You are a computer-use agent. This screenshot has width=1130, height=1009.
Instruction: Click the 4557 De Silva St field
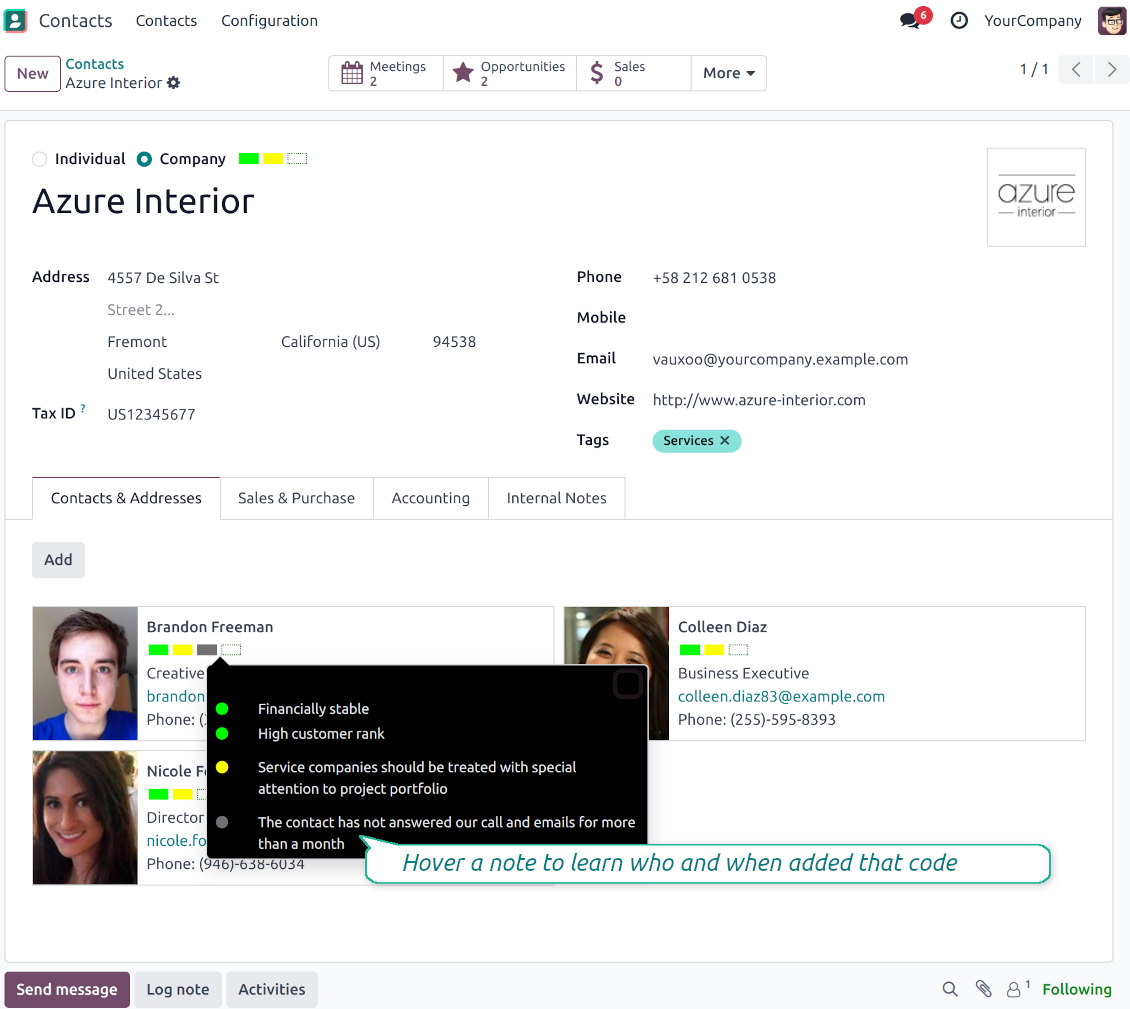163,278
